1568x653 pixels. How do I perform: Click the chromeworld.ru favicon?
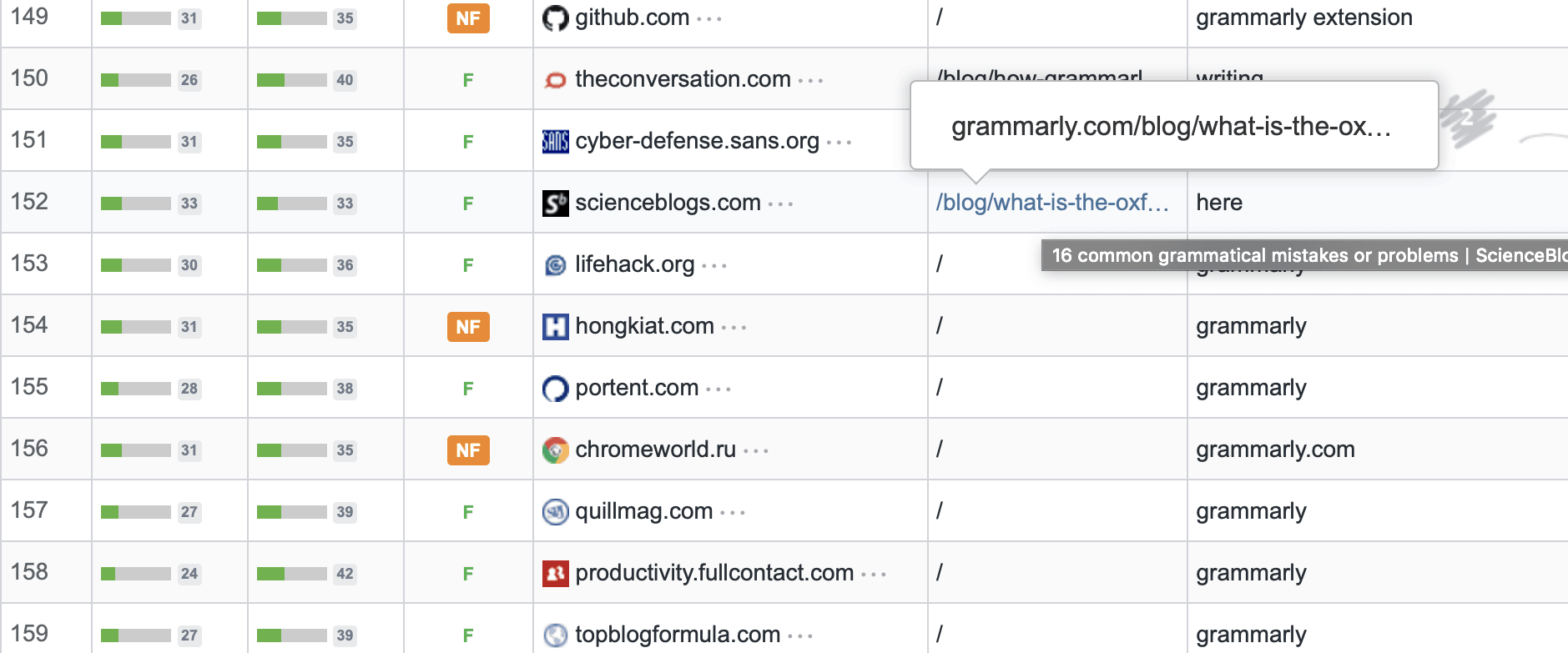pyautogui.click(x=555, y=450)
